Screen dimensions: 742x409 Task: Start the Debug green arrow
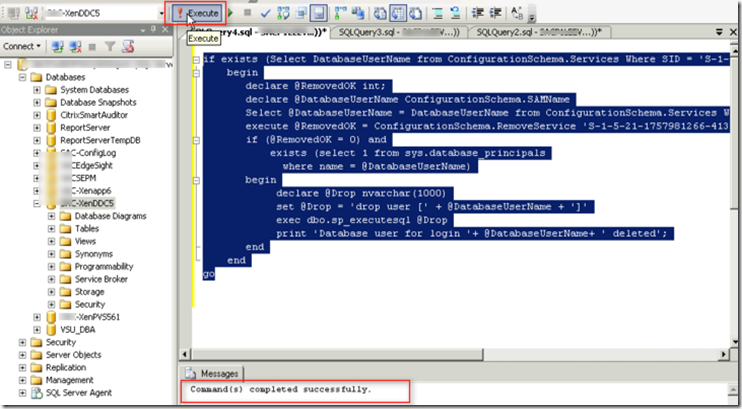[x=231, y=13]
